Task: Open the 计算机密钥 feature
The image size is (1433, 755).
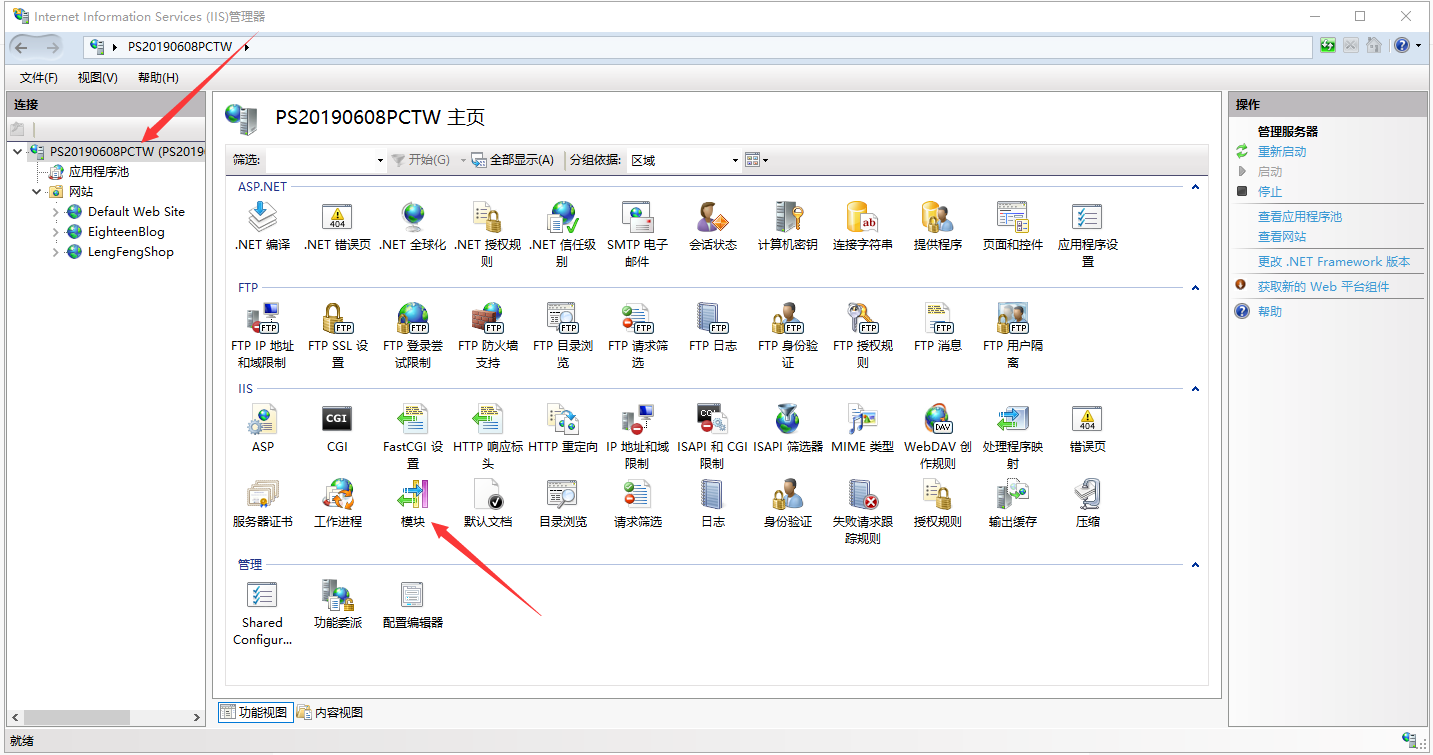Action: pos(788,226)
